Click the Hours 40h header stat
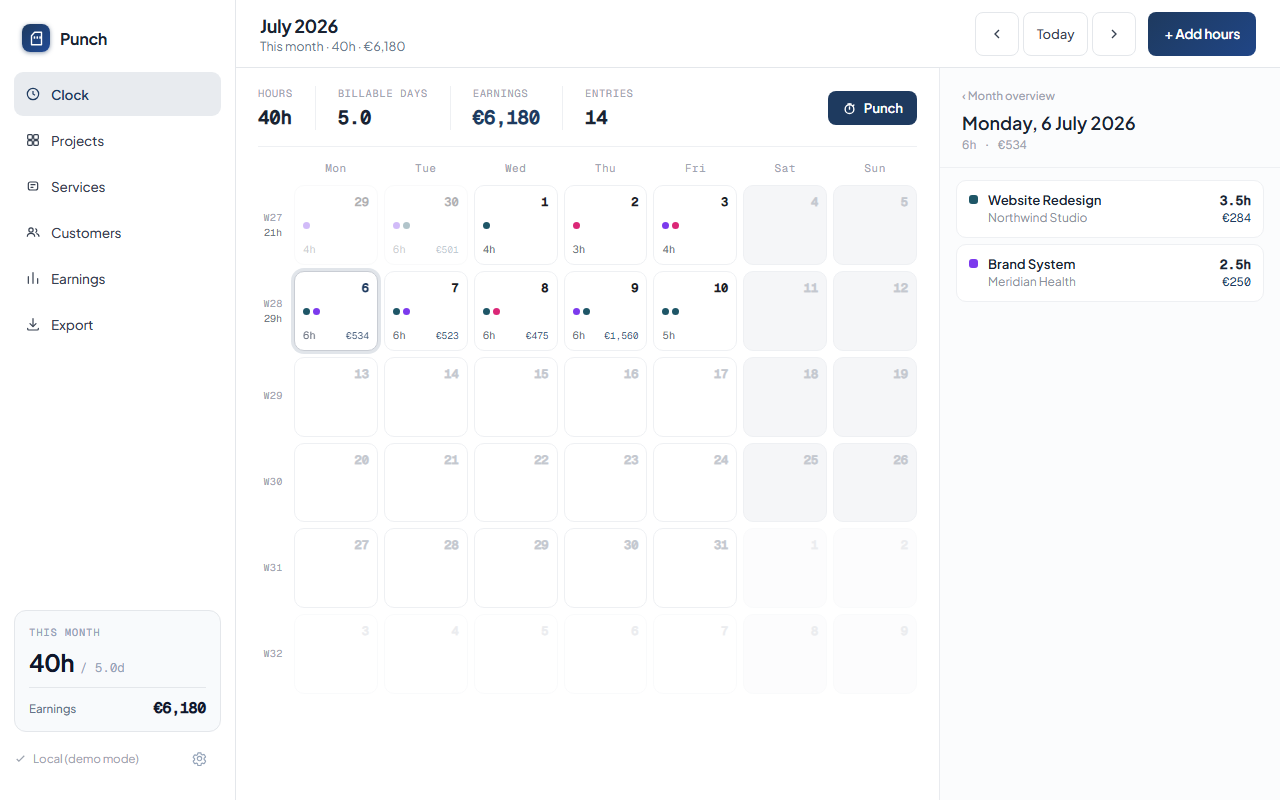The image size is (1280, 800). [275, 108]
